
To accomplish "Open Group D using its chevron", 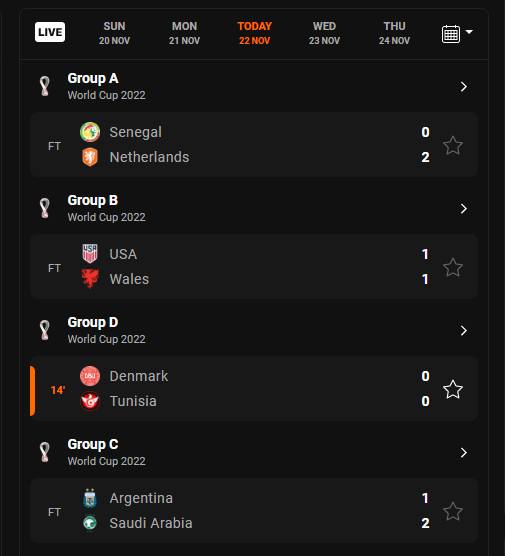I will tap(464, 330).
